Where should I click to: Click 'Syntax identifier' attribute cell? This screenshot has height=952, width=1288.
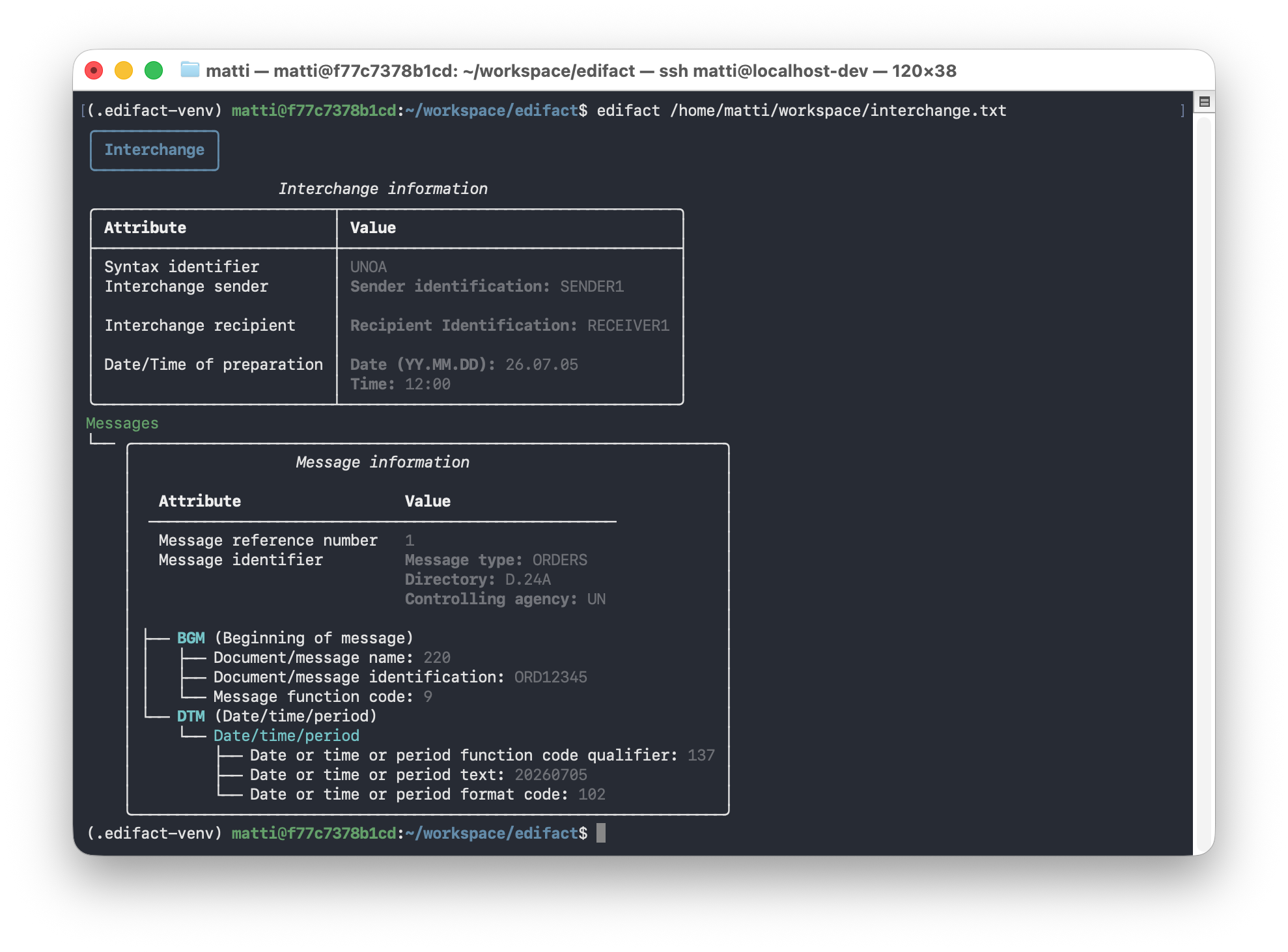[x=182, y=267]
